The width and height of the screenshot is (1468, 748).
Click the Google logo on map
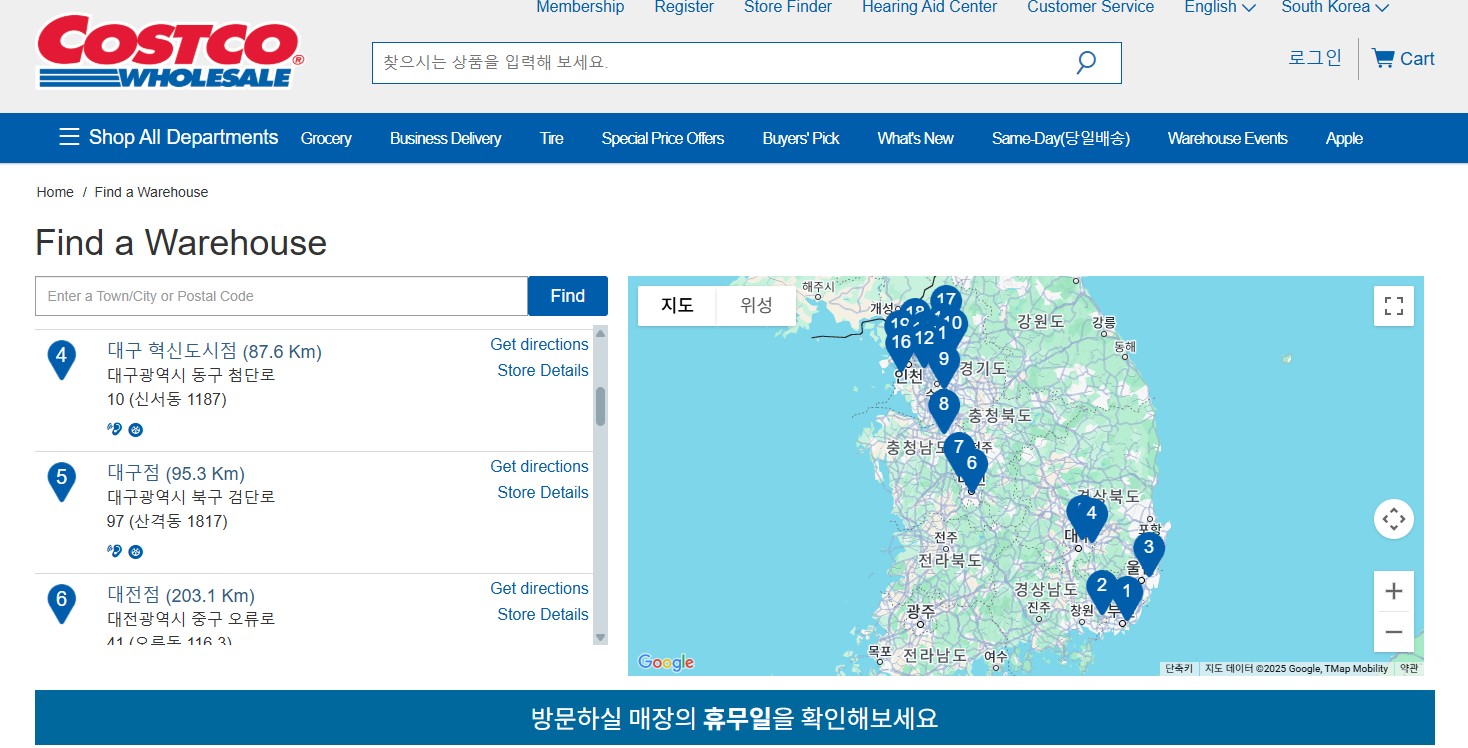click(666, 662)
